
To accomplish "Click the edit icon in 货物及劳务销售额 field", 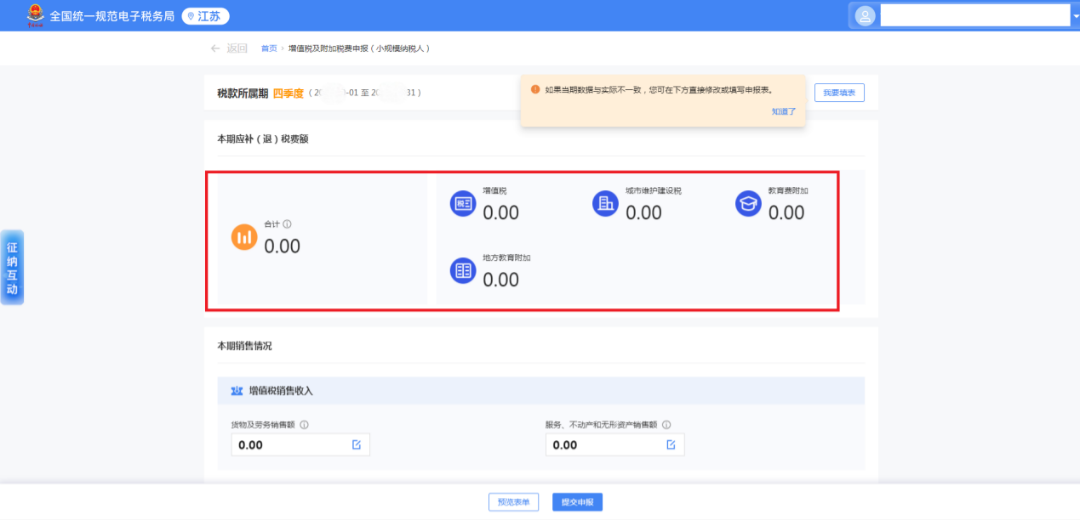I will 356,445.
